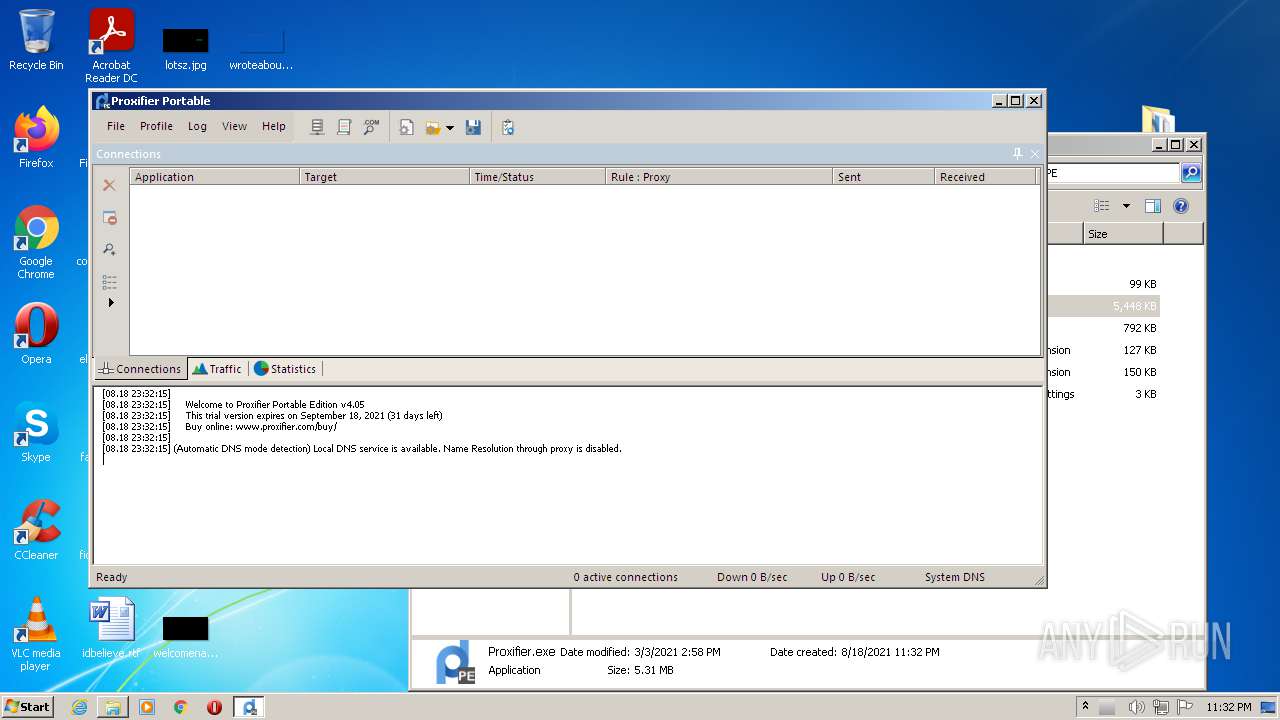
Task: Pin the Connections panel with pushpin icon
Action: click(x=1018, y=154)
